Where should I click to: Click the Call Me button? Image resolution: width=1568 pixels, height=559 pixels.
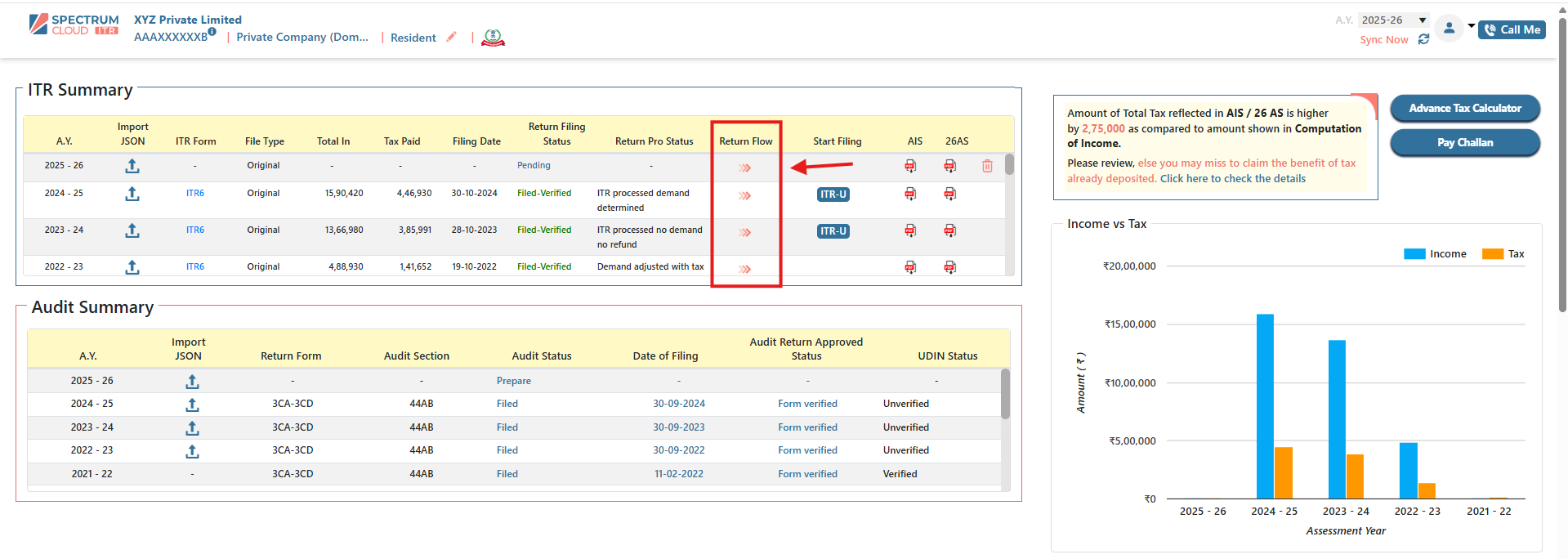1512,29
